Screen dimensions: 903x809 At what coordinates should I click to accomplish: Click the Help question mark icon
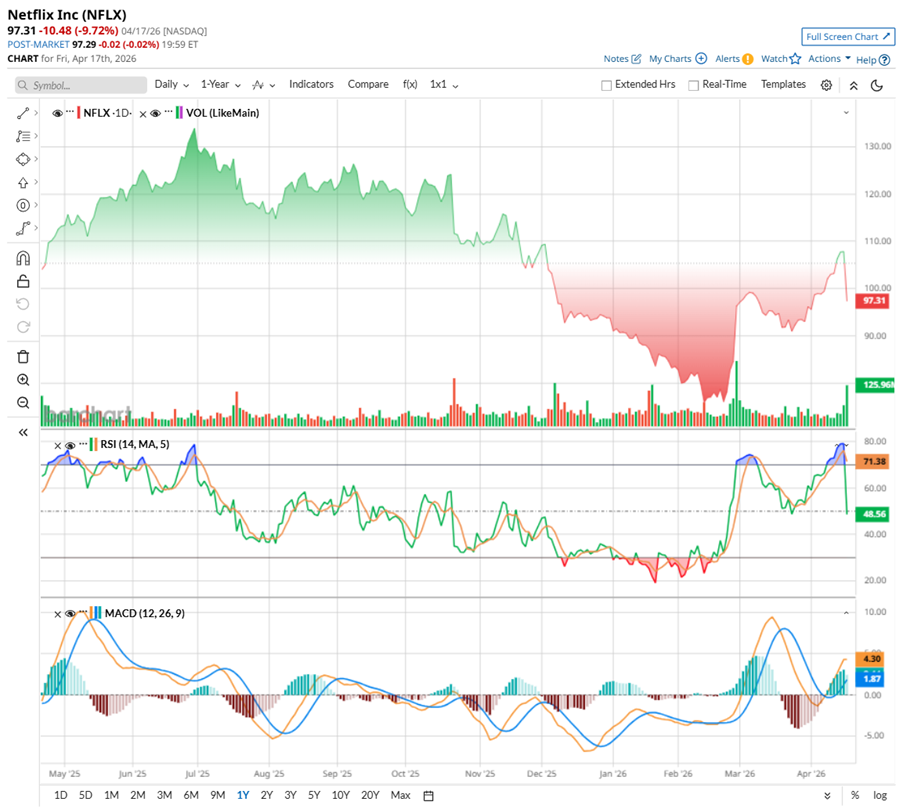point(885,60)
